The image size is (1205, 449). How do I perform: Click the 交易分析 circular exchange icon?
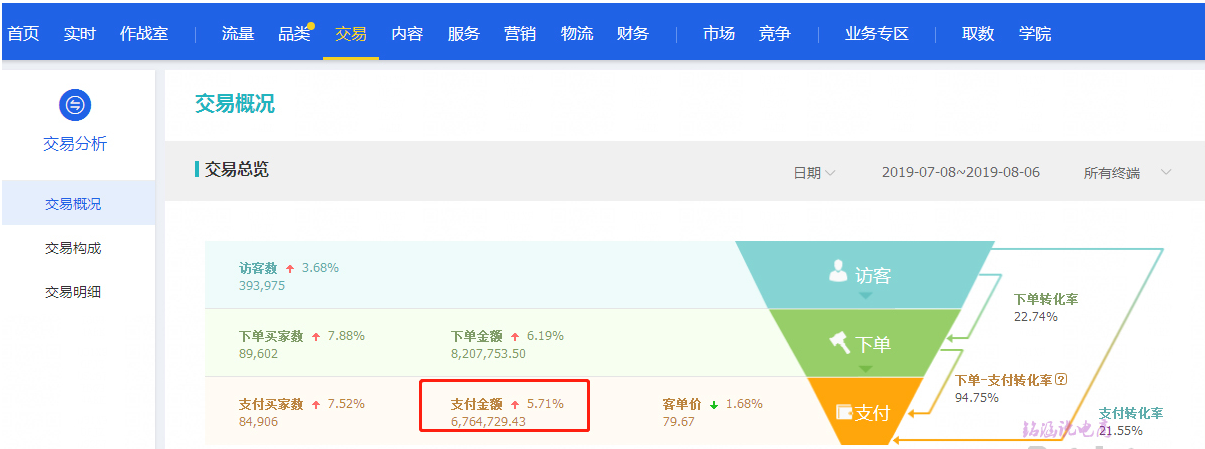(75, 104)
